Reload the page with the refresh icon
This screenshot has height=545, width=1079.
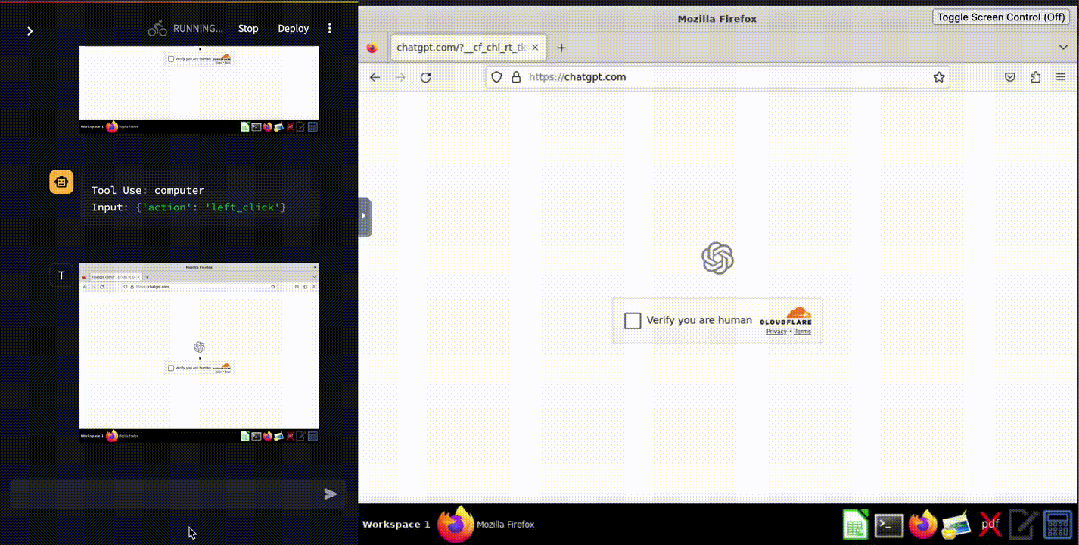point(426,77)
